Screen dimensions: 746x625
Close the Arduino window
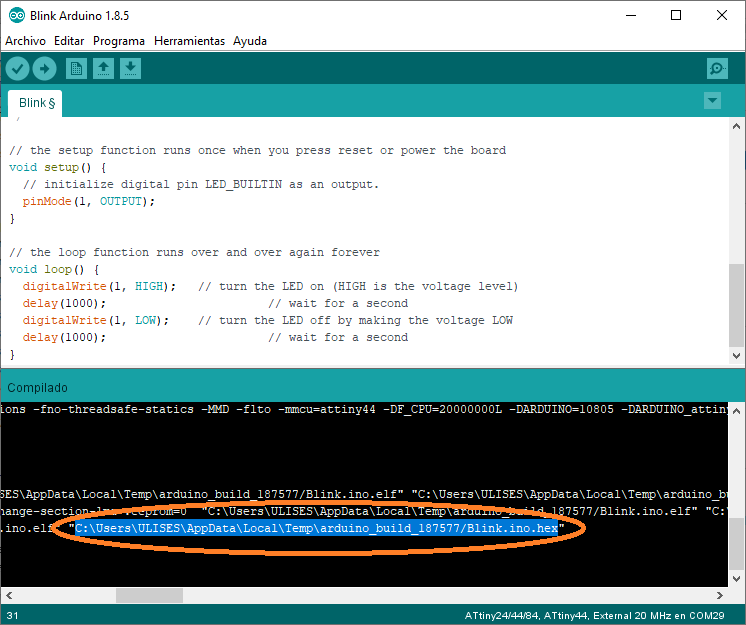pyautogui.click(x=721, y=16)
